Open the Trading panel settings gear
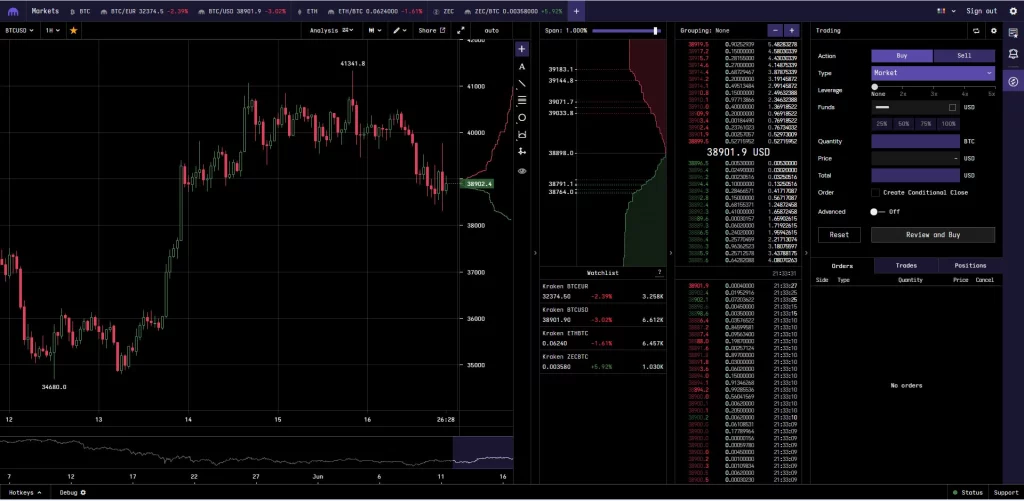This screenshot has height=501, width=1024. pyautogui.click(x=993, y=31)
